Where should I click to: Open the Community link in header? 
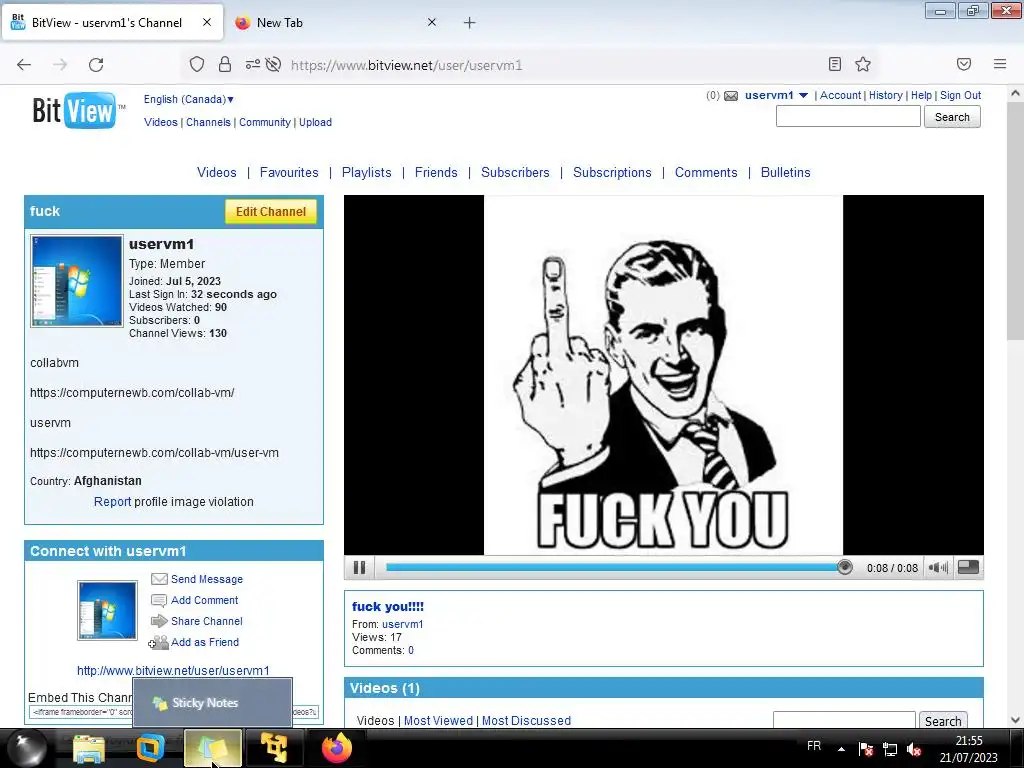point(264,122)
